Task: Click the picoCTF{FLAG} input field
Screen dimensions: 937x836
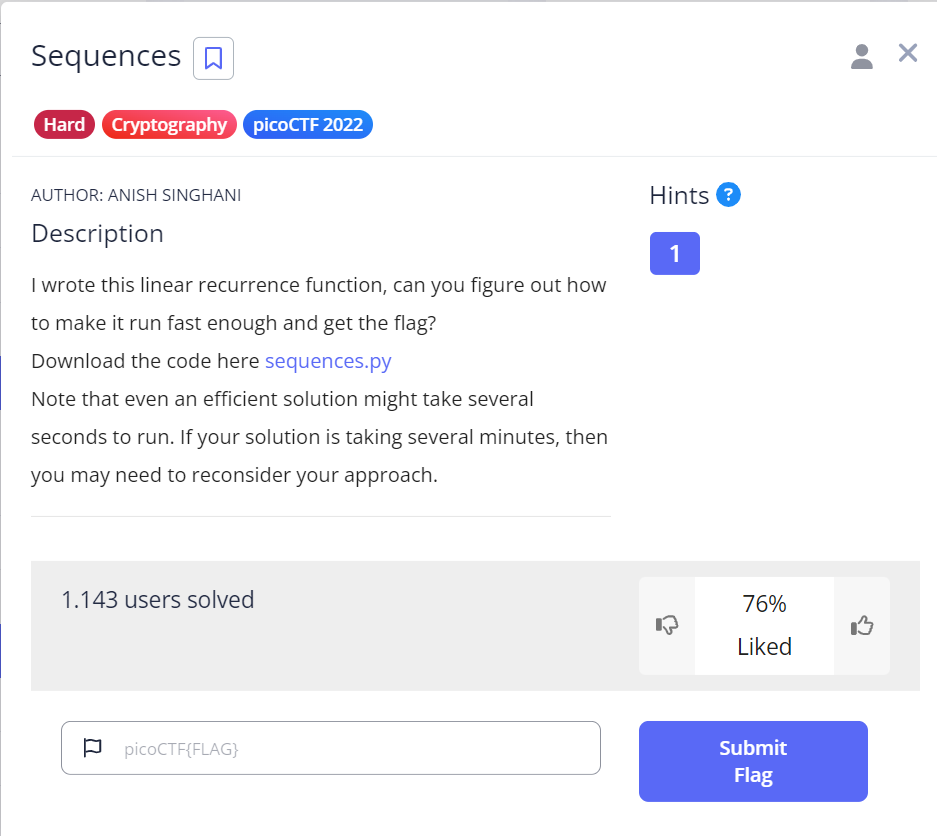Action: coord(330,748)
